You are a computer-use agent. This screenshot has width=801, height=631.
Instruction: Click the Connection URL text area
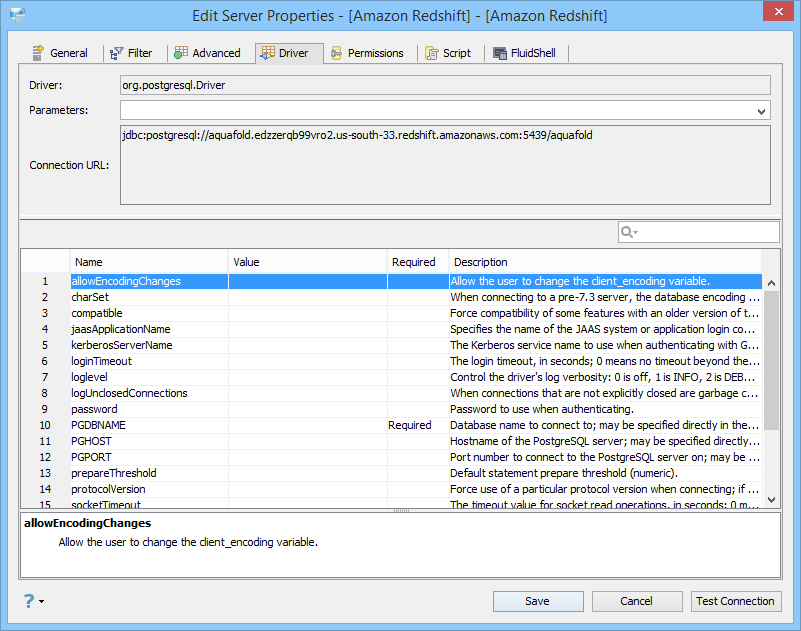[x=445, y=165]
